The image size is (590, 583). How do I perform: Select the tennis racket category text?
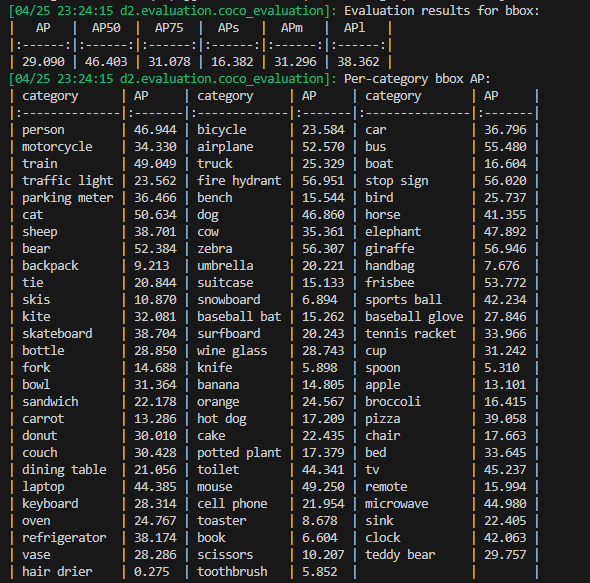[x=411, y=334]
